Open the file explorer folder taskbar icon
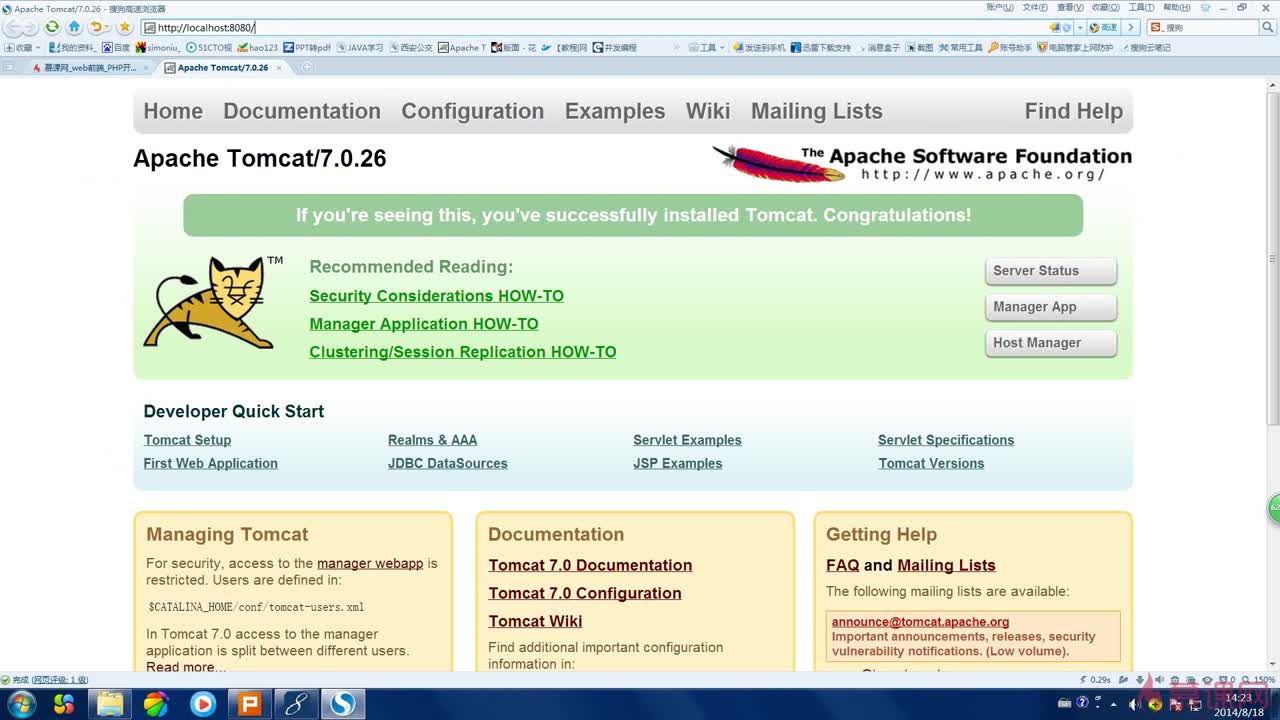This screenshot has width=1280, height=720. point(109,704)
